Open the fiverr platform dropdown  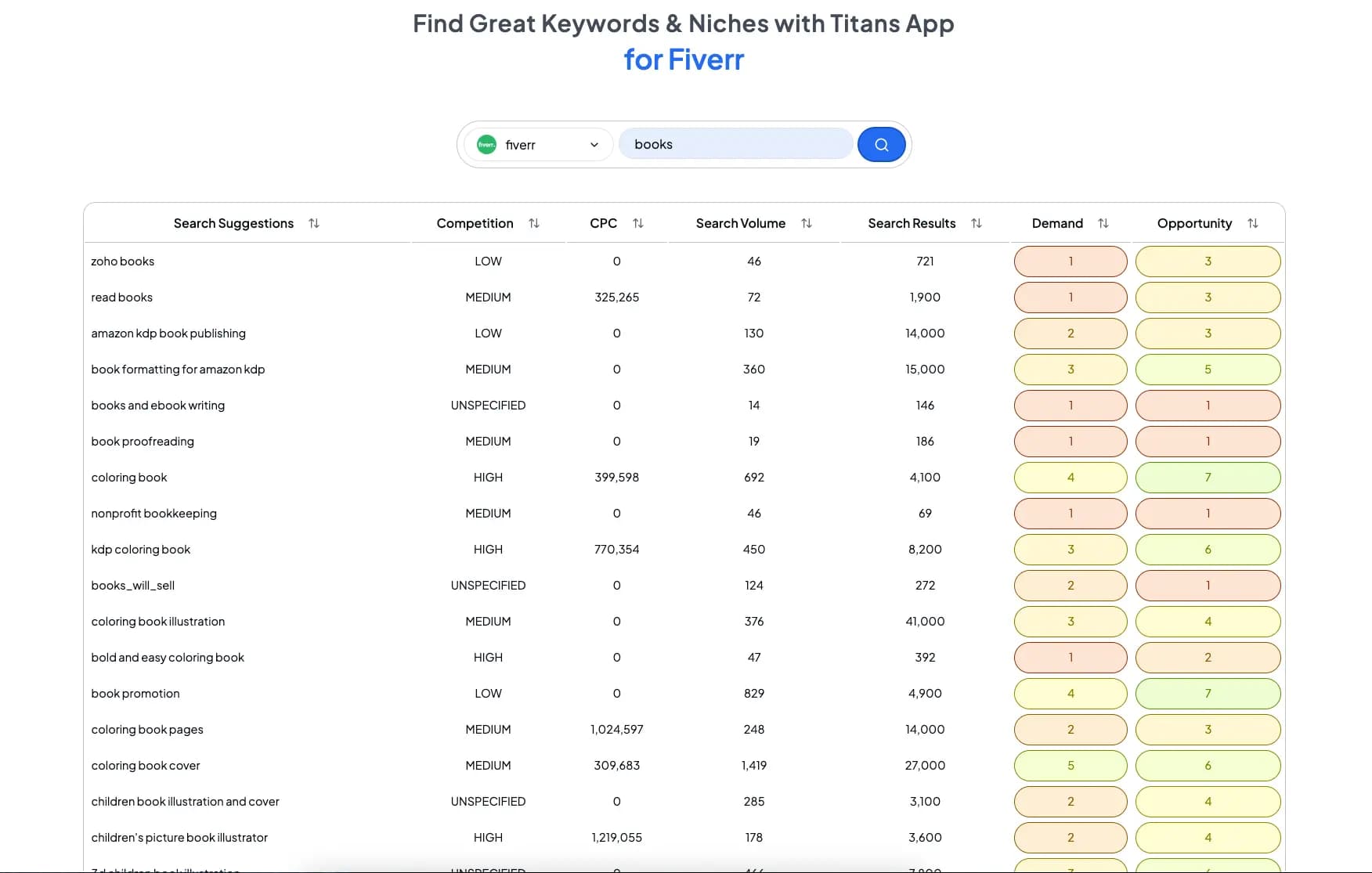pyautogui.click(x=538, y=145)
